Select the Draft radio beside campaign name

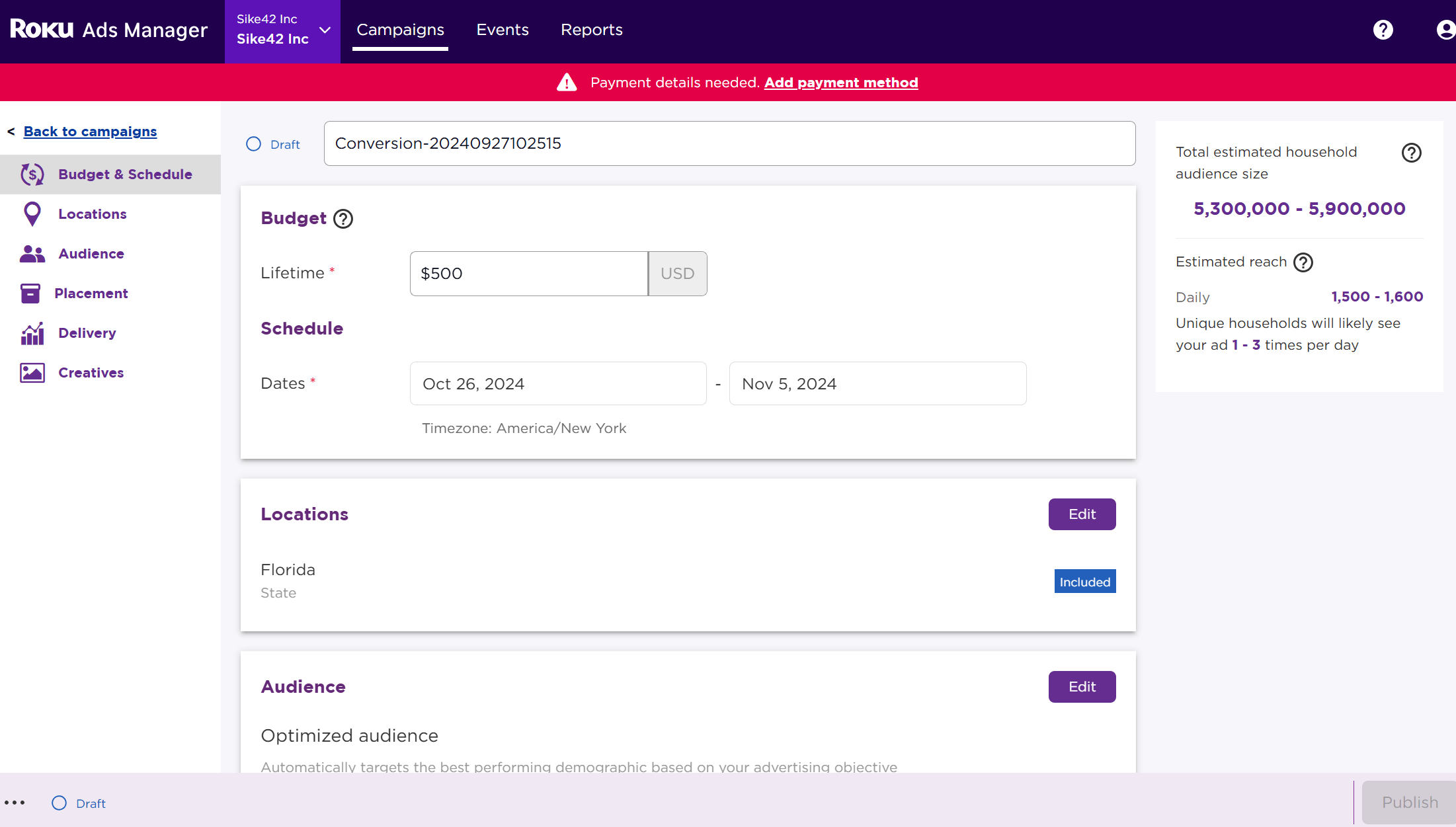[x=254, y=144]
